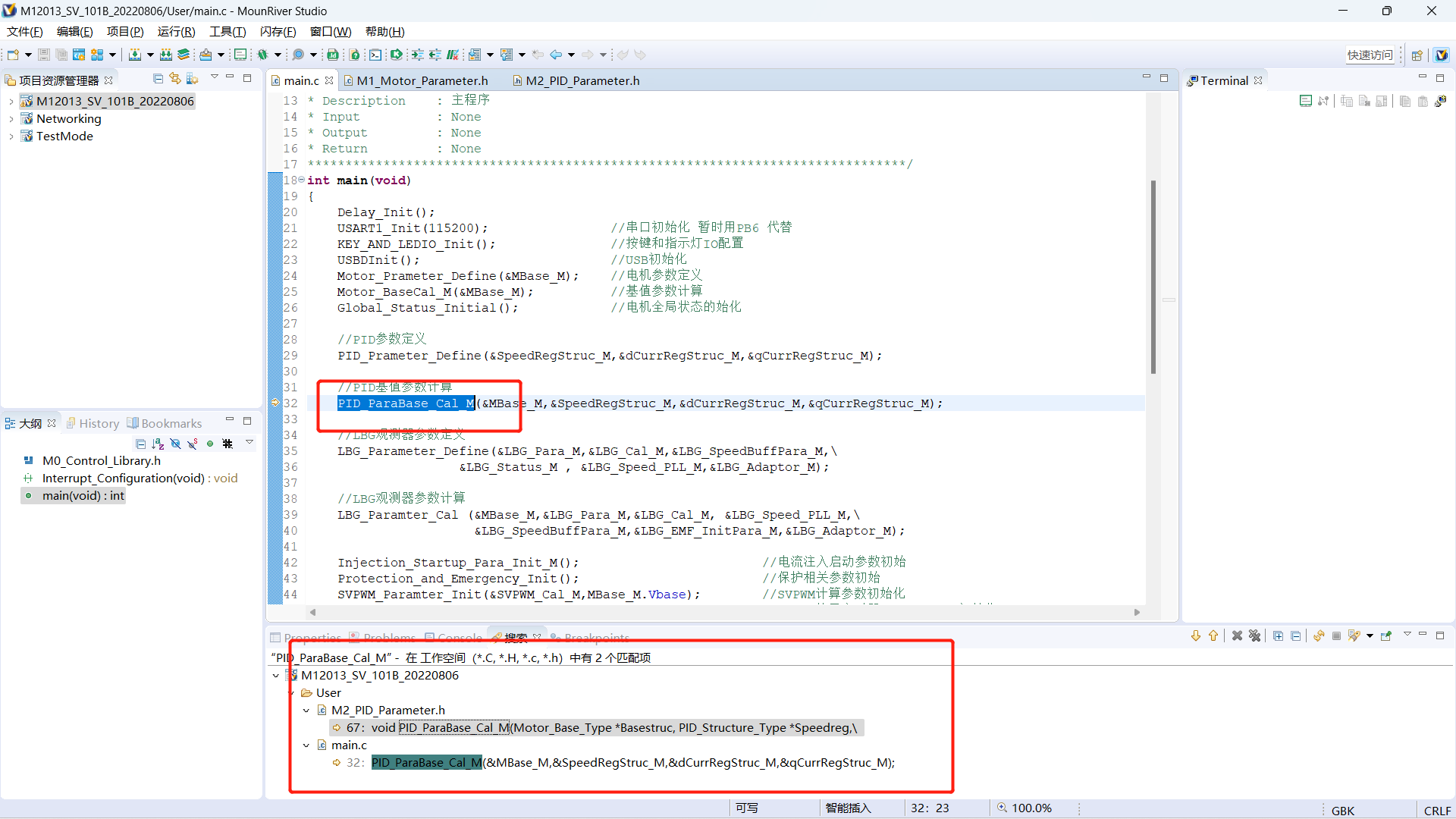Expand the M12013_SV_101B_20220806 project

tap(11, 101)
